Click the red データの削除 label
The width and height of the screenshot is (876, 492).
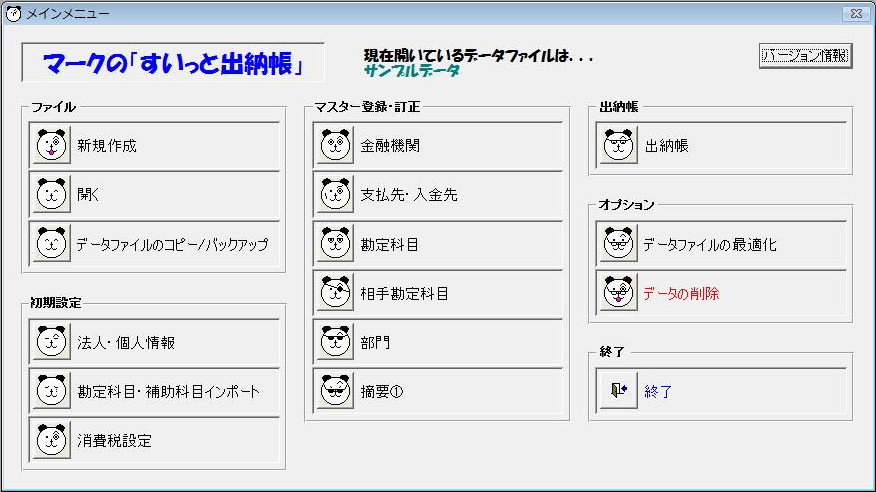(681, 294)
